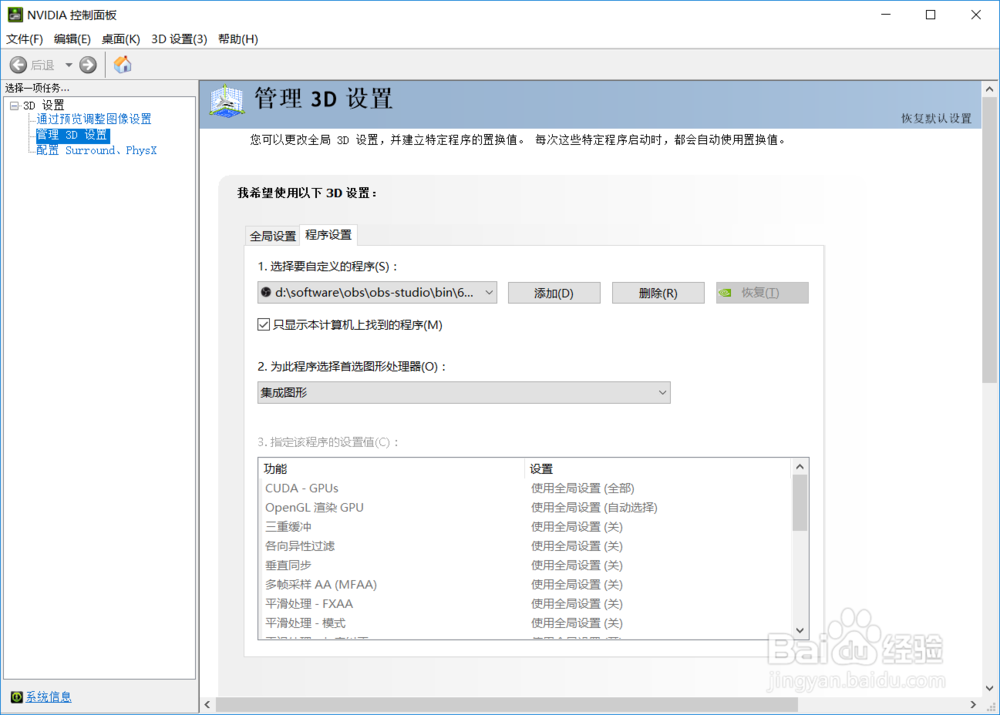Click the 管理 3D 设置 header graphic icon
This screenshot has height=715, width=1000.
(227, 100)
